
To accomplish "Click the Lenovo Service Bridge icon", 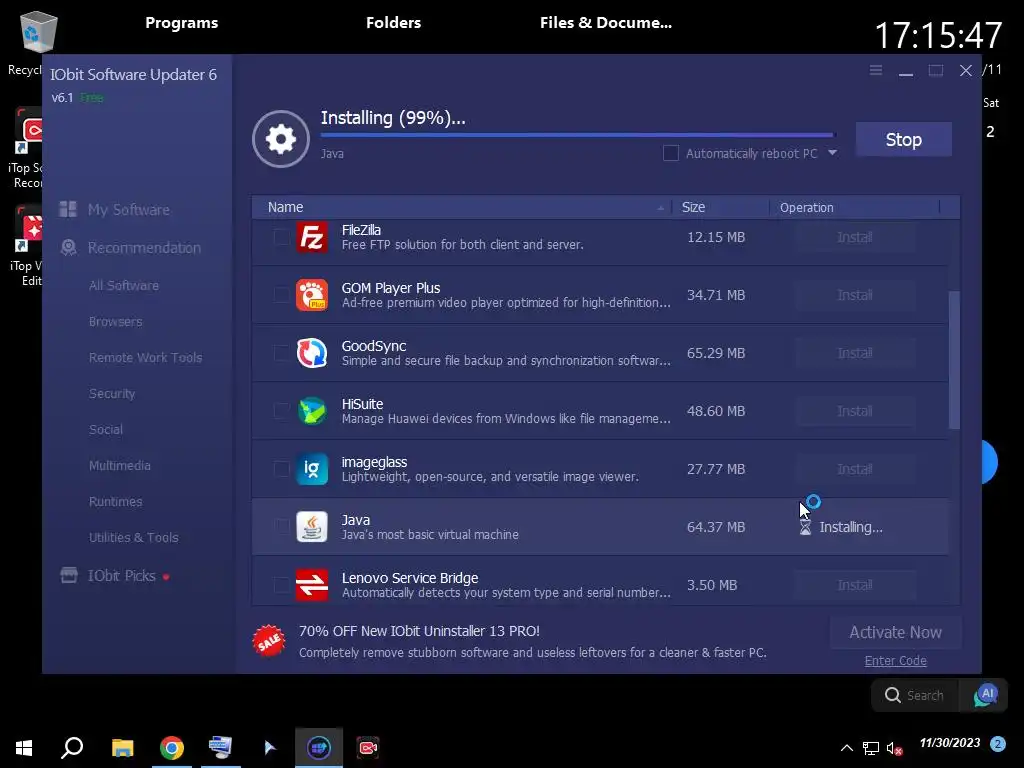I will pyautogui.click(x=312, y=585).
